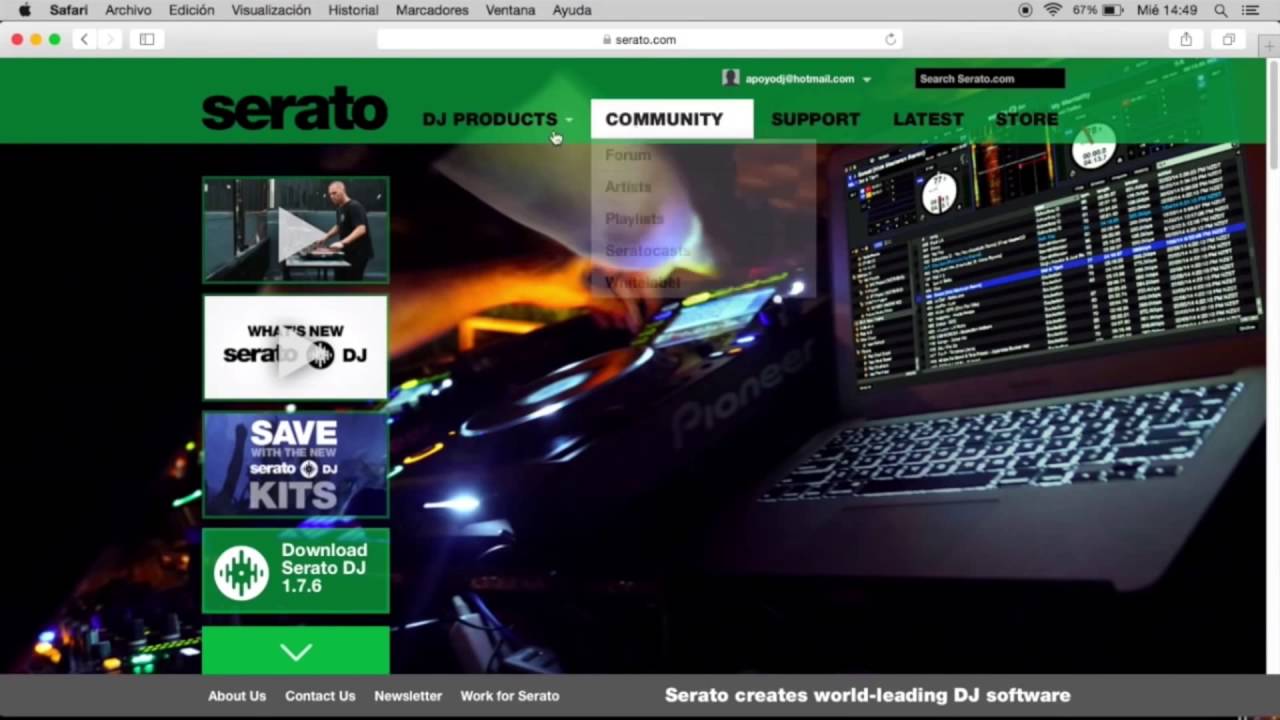
Task: Select Artists in Community menu
Action: (628, 187)
